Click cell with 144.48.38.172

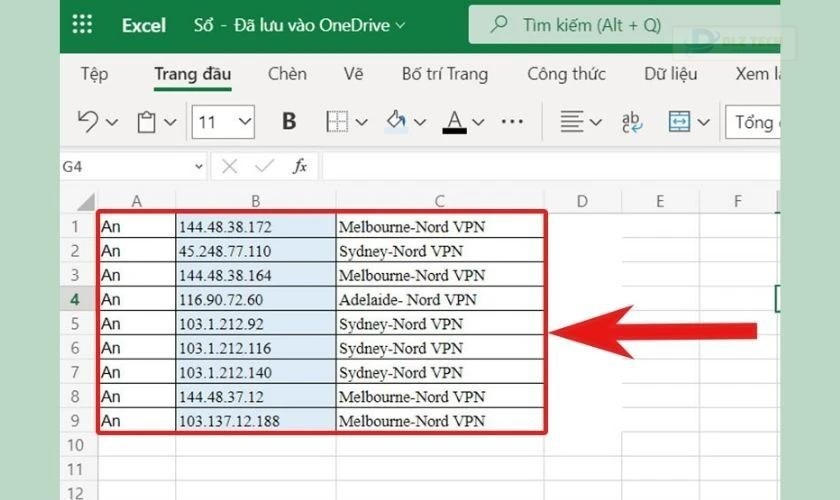point(256,226)
